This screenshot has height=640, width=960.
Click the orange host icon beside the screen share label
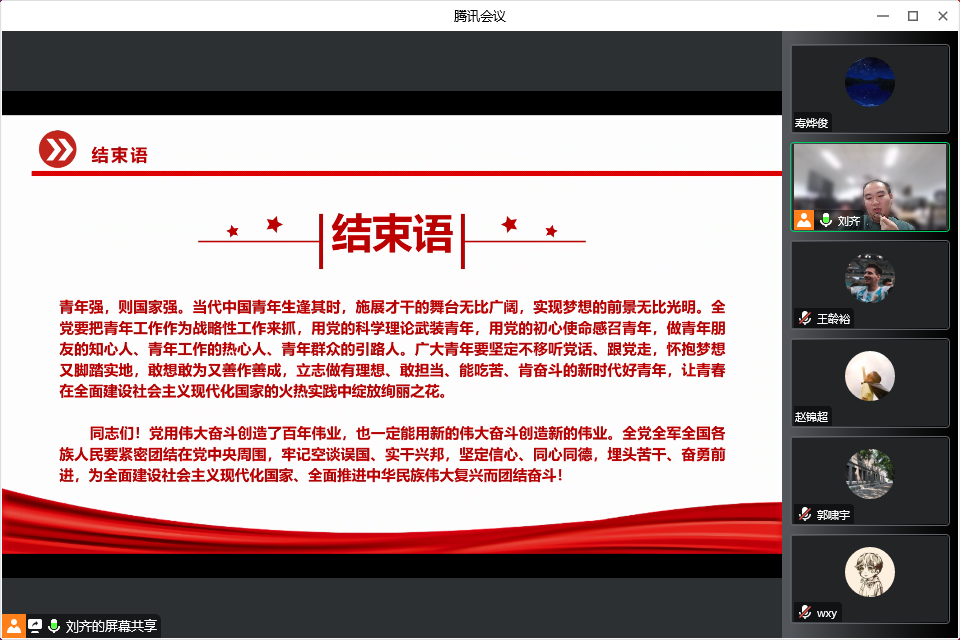pos(14,626)
